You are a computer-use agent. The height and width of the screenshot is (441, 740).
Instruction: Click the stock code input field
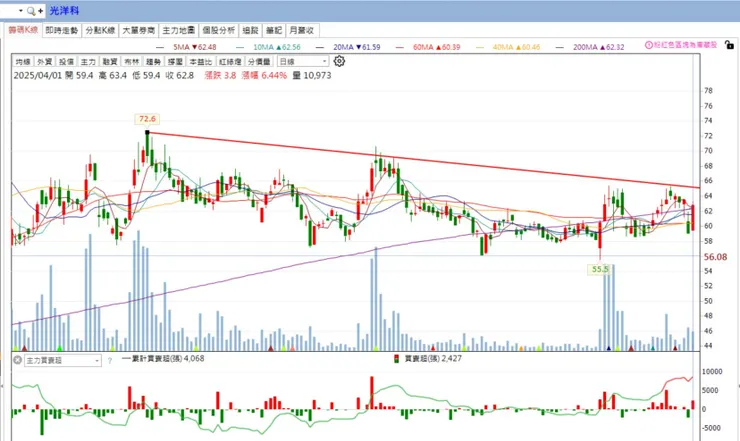coord(8,10)
